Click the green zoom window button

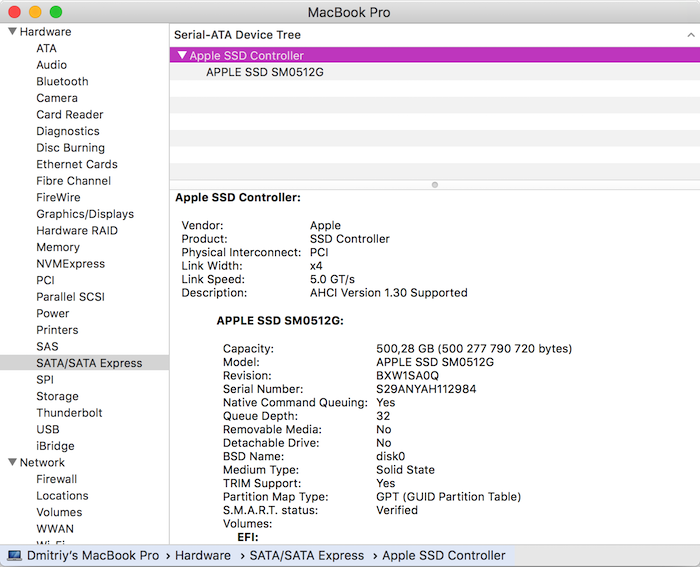point(56,12)
